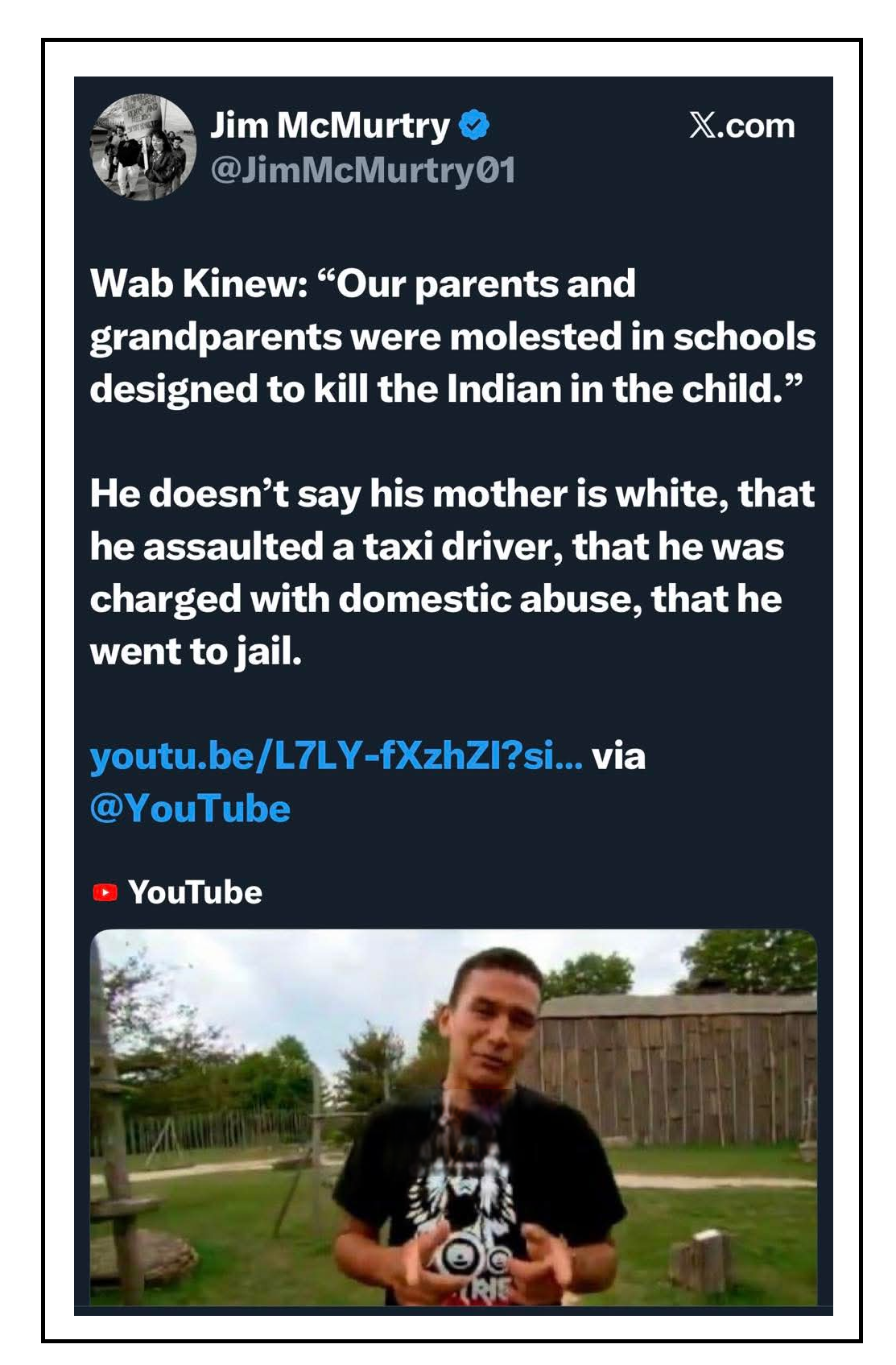
Task: Click the paragraph starting 'He doesn't say'
Action: tap(452, 573)
